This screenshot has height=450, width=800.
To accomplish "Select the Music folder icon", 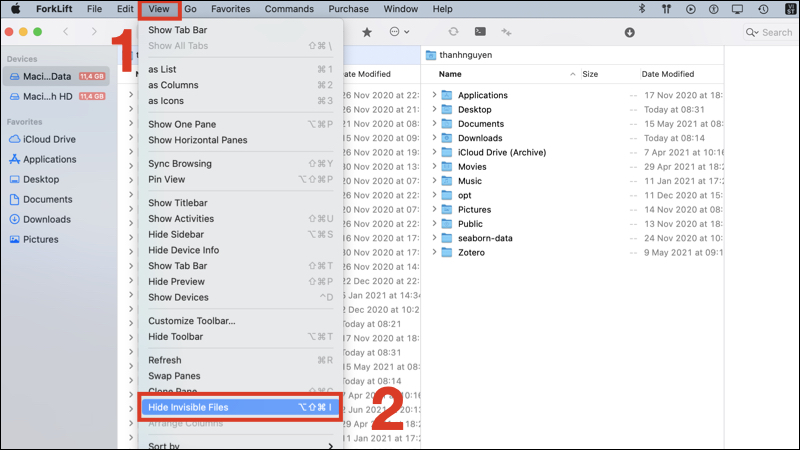I will pyautogui.click(x=447, y=181).
